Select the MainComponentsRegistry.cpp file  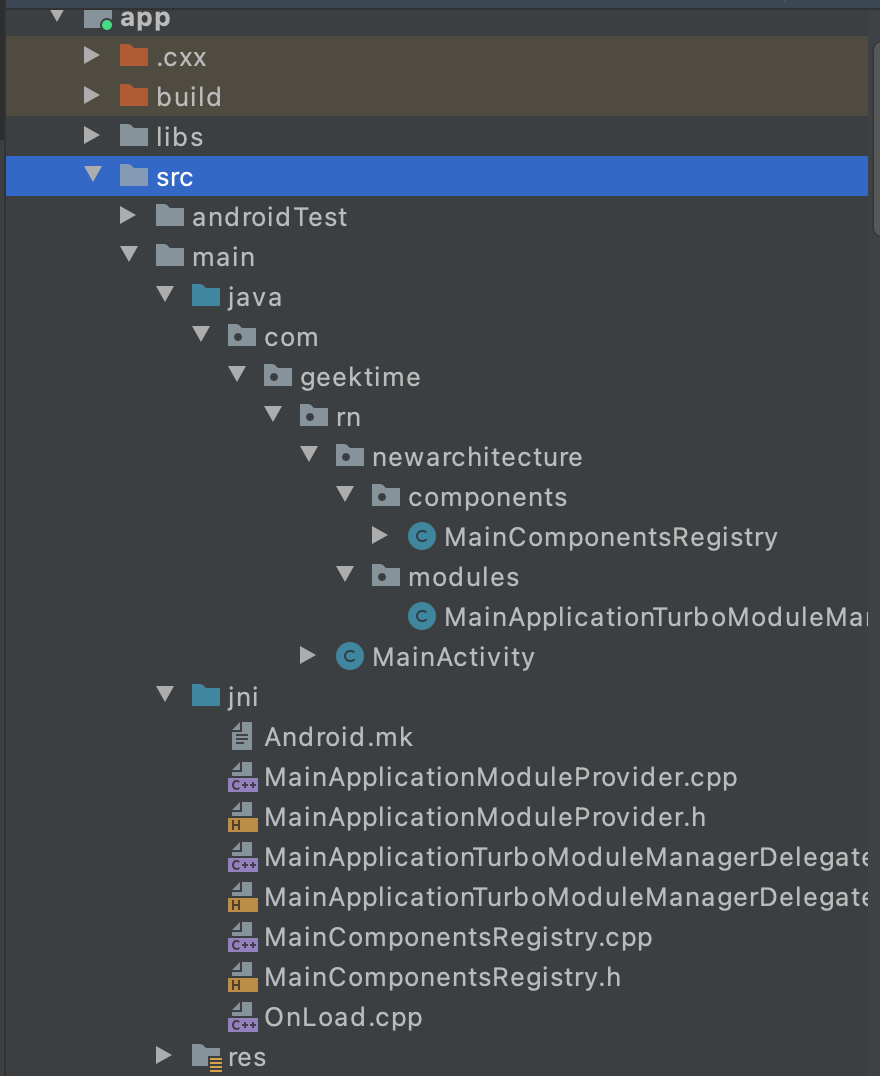click(x=458, y=937)
